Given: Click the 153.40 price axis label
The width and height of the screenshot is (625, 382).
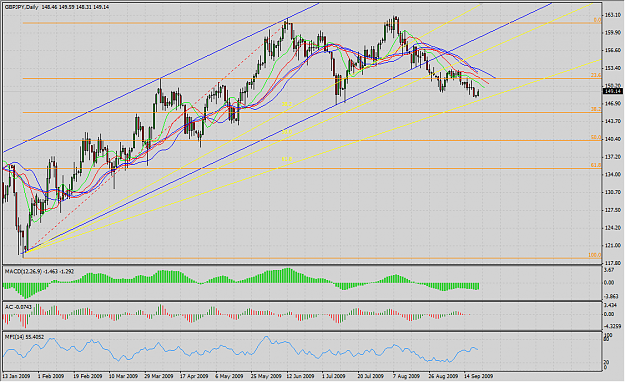Looking at the screenshot, I should (612, 68).
